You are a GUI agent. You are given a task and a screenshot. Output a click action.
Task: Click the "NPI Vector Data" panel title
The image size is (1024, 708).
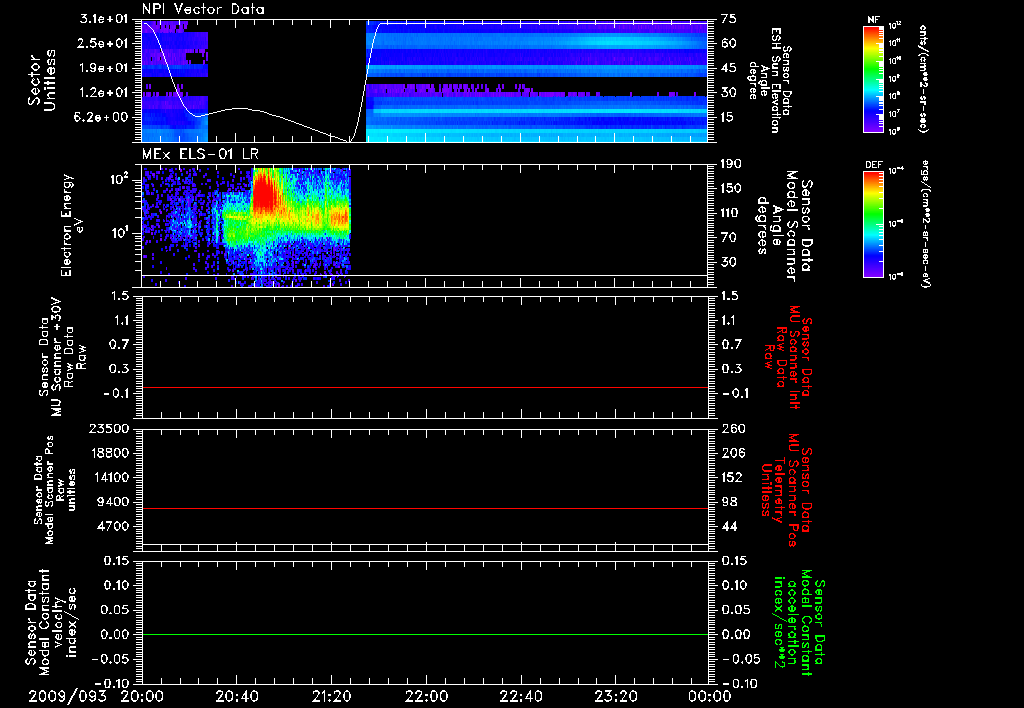point(203,9)
